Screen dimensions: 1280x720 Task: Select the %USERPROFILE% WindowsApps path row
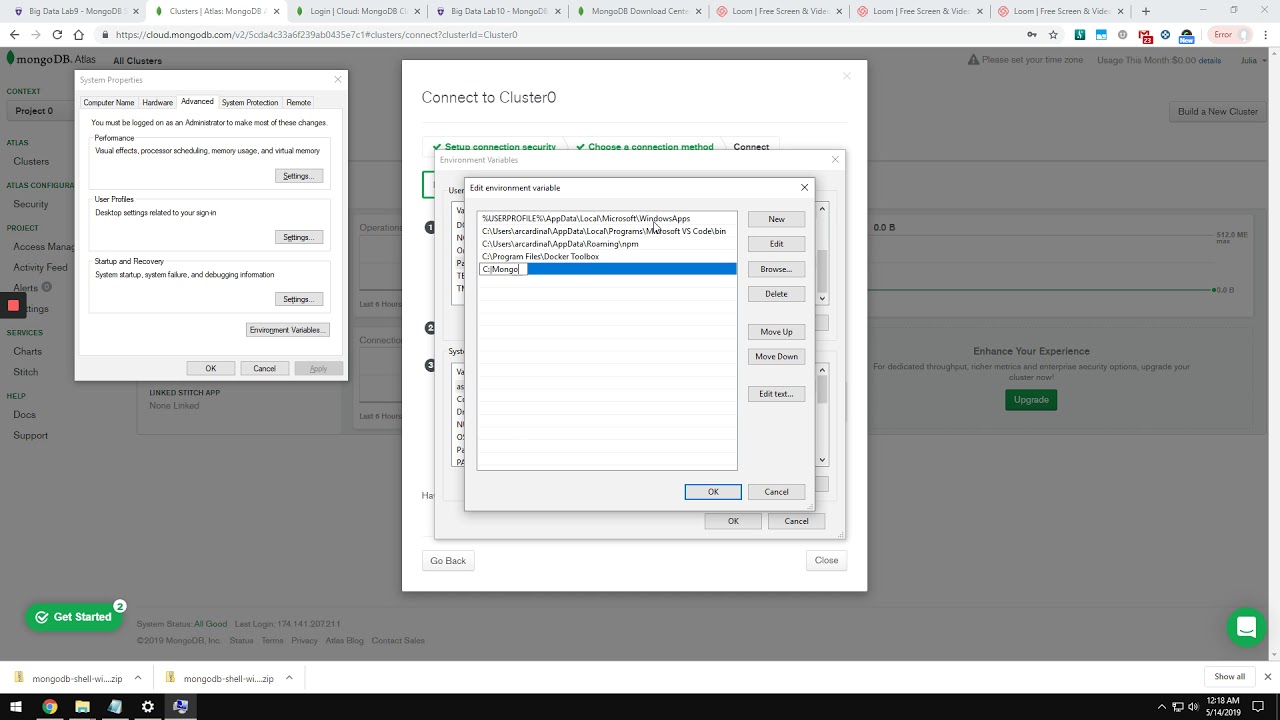607,218
